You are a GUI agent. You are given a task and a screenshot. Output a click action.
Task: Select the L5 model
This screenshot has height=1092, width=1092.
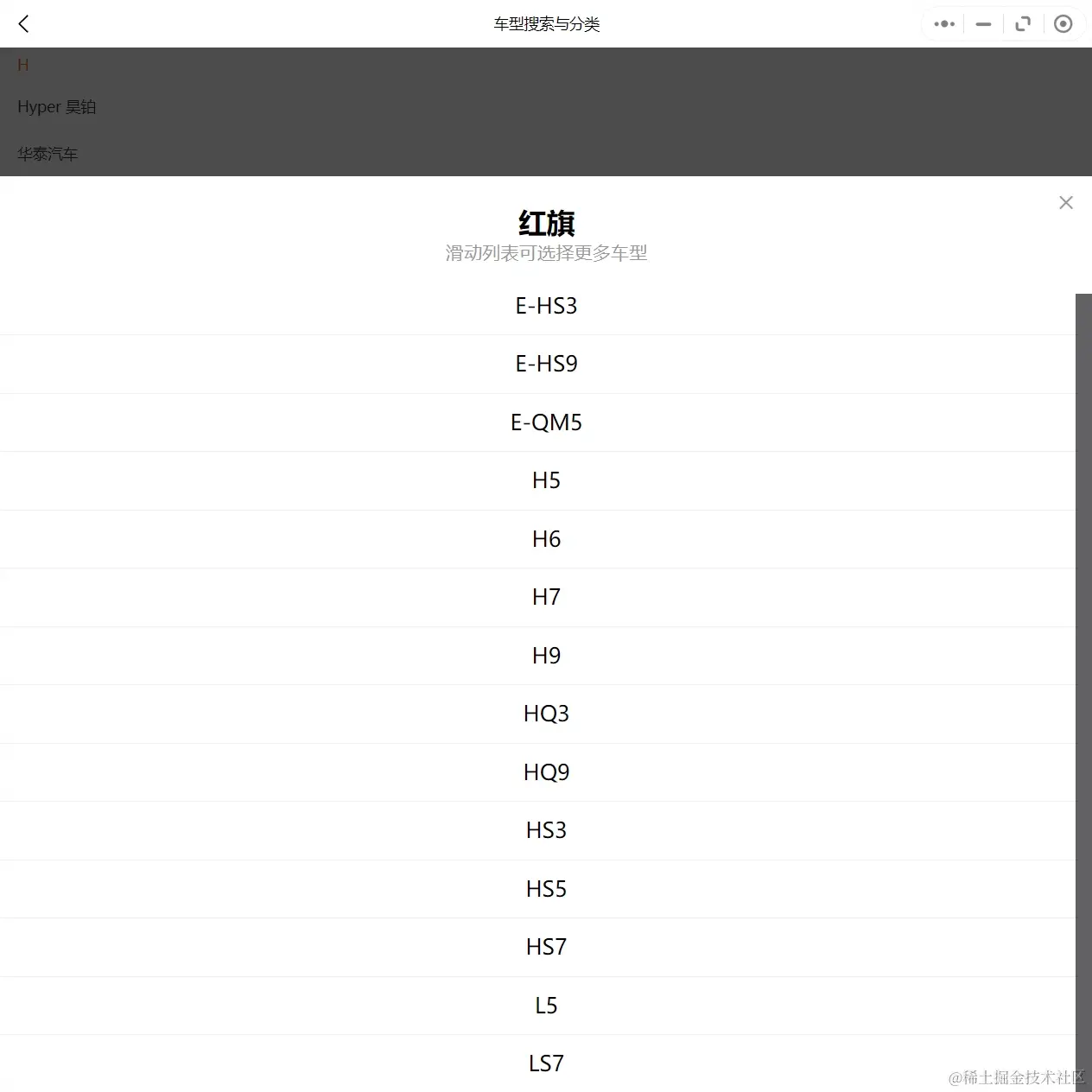click(538, 1006)
